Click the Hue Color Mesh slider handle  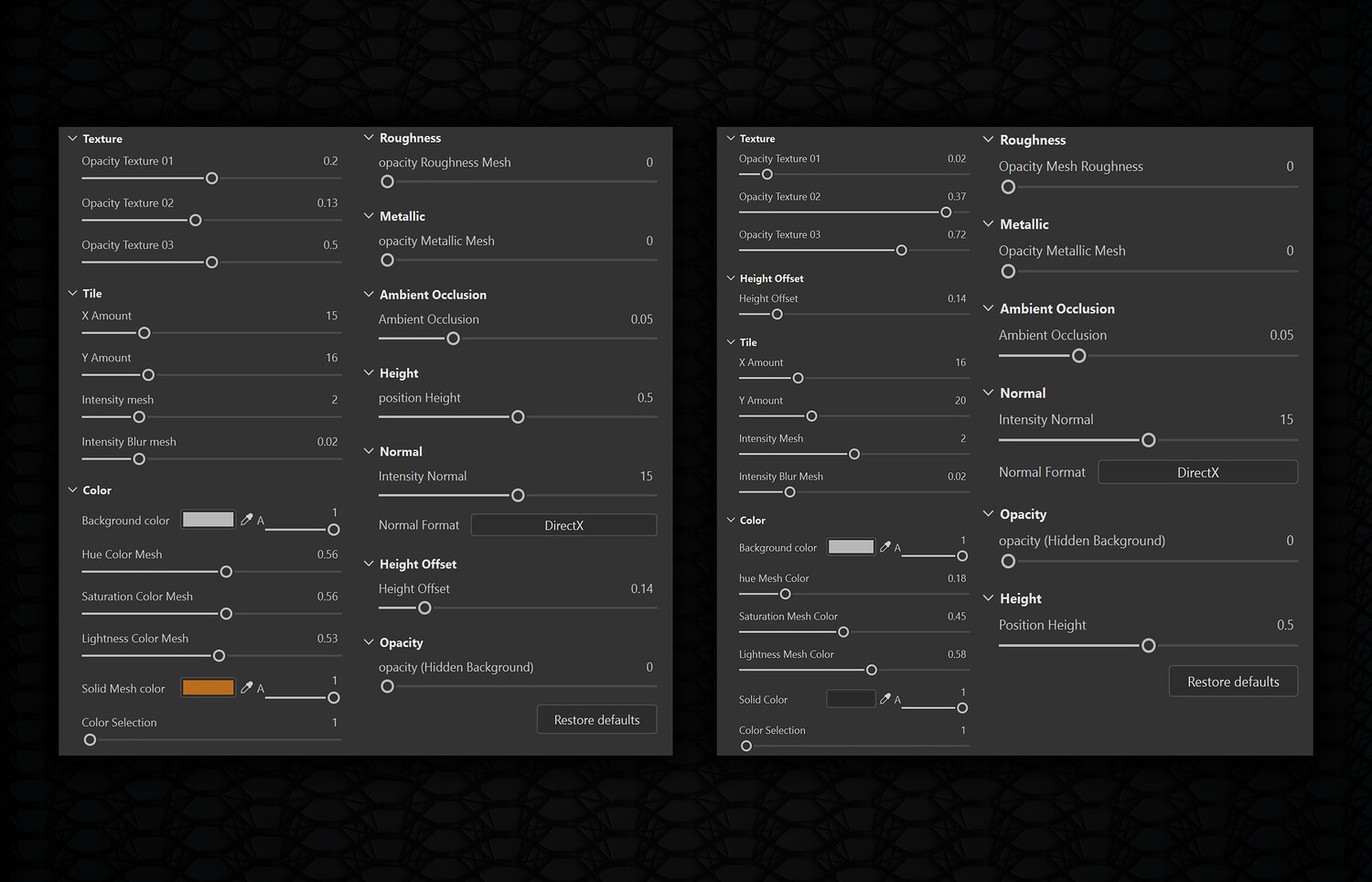[226, 572]
